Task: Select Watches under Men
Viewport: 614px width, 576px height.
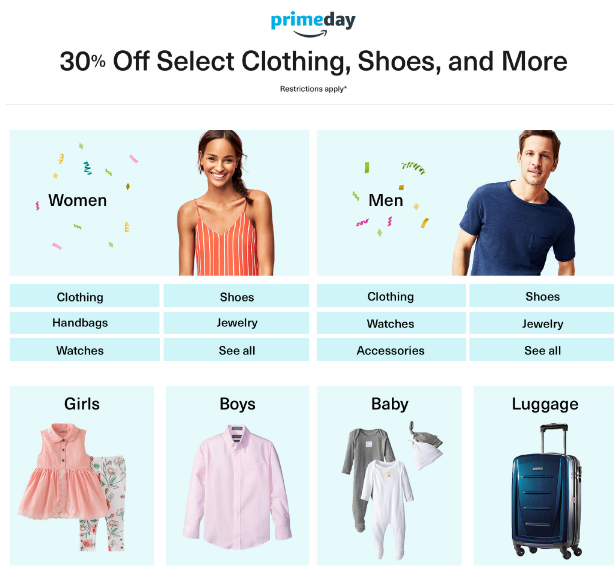Action: (x=391, y=323)
